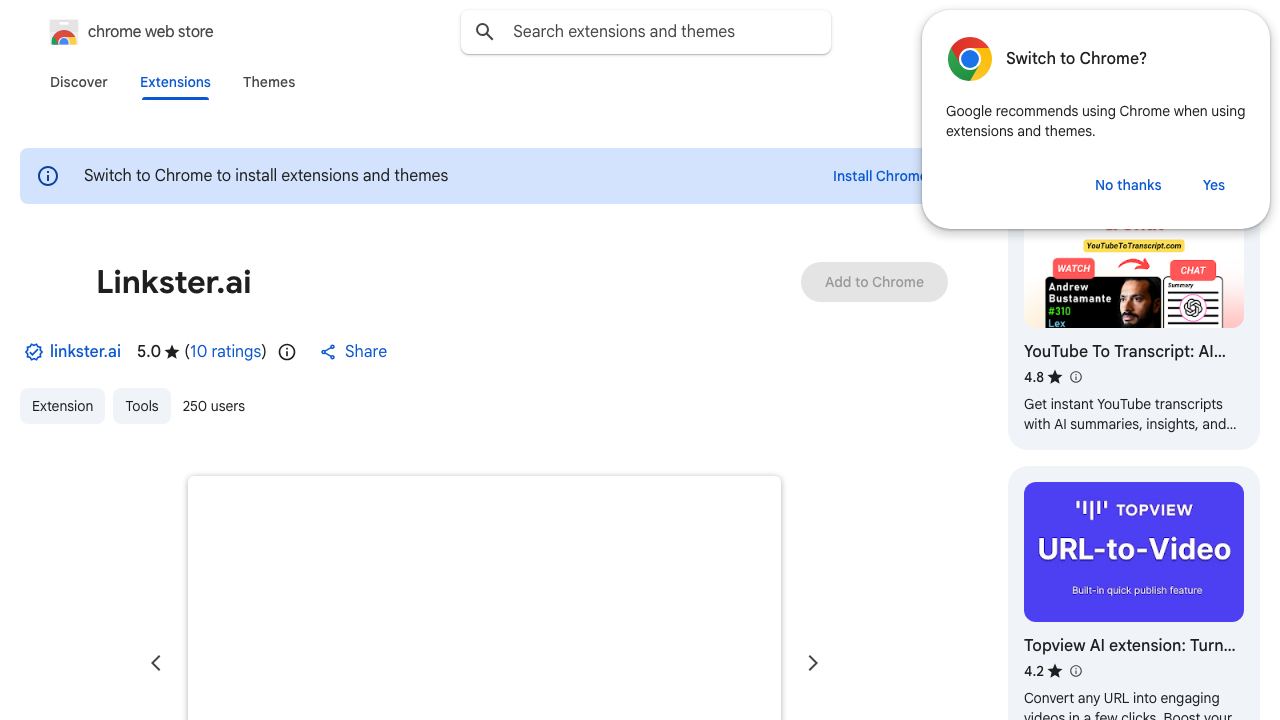Image resolution: width=1280 pixels, height=720 pixels.
Task: Click the chrome web store title text
Action: pyautogui.click(x=151, y=32)
